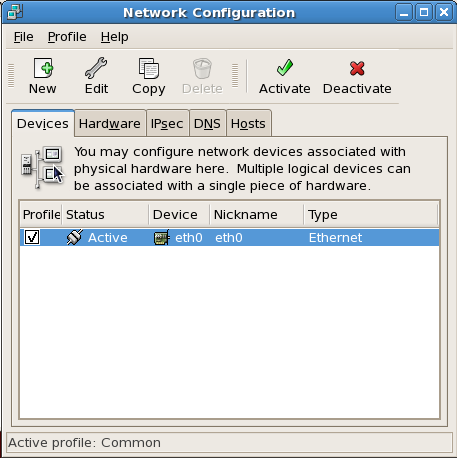Open the Profile menu
This screenshot has height=458, width=457.
[67, 37]
